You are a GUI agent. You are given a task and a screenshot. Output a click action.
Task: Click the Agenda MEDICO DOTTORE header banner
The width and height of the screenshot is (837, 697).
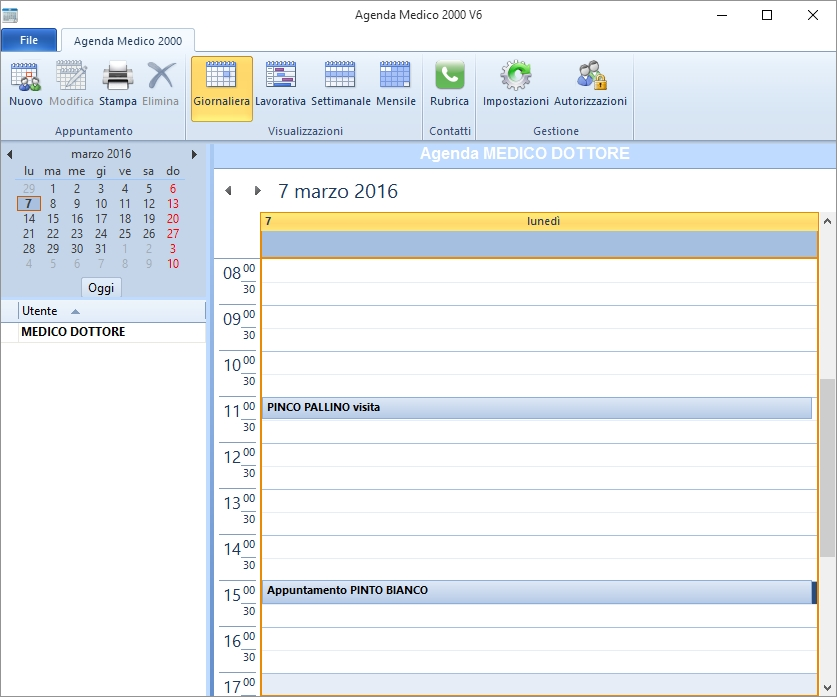[525, 154]
